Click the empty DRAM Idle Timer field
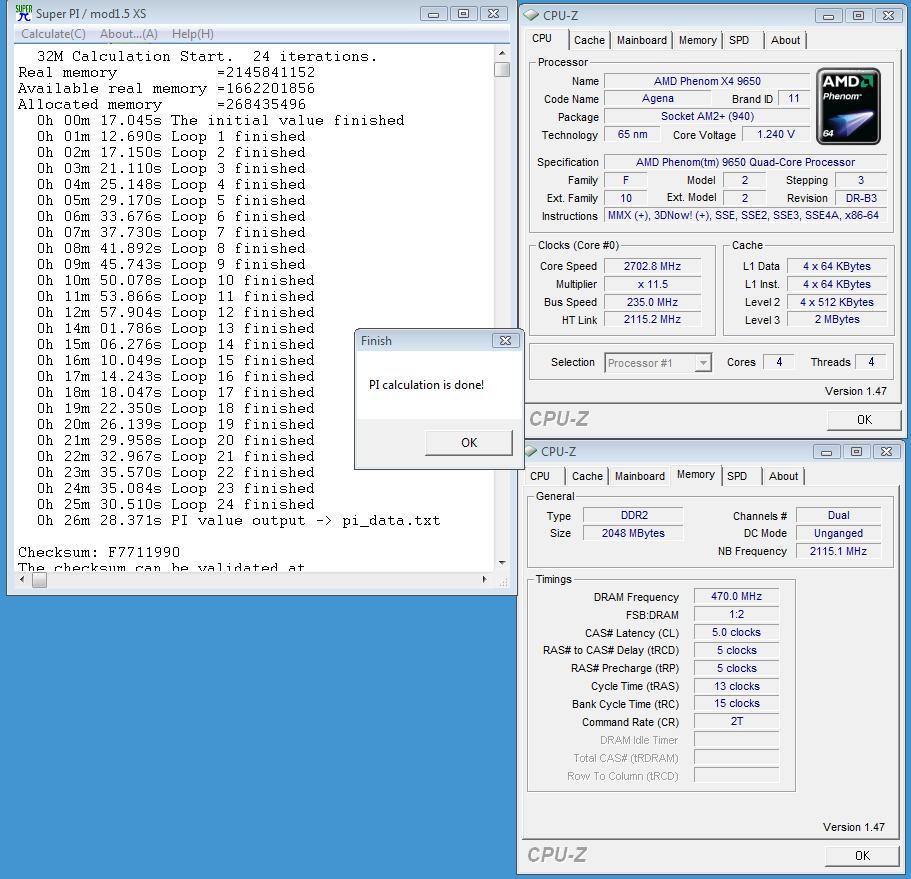This screenshot has height=879, width=911. pos(736,740)
